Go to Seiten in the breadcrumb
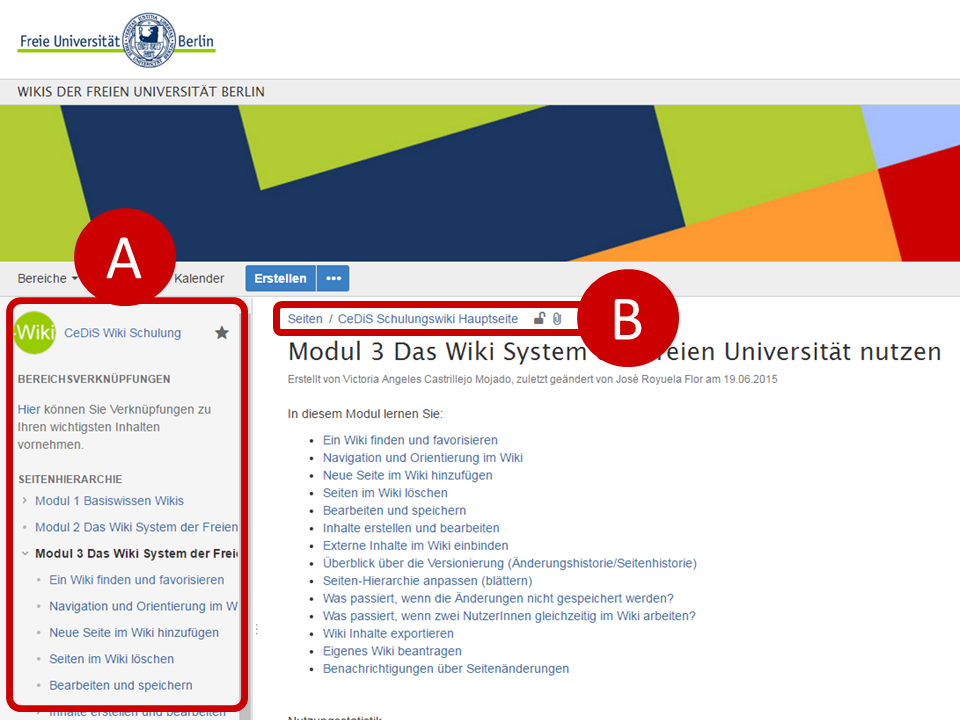960x720 pixels. tap(305, 319)
